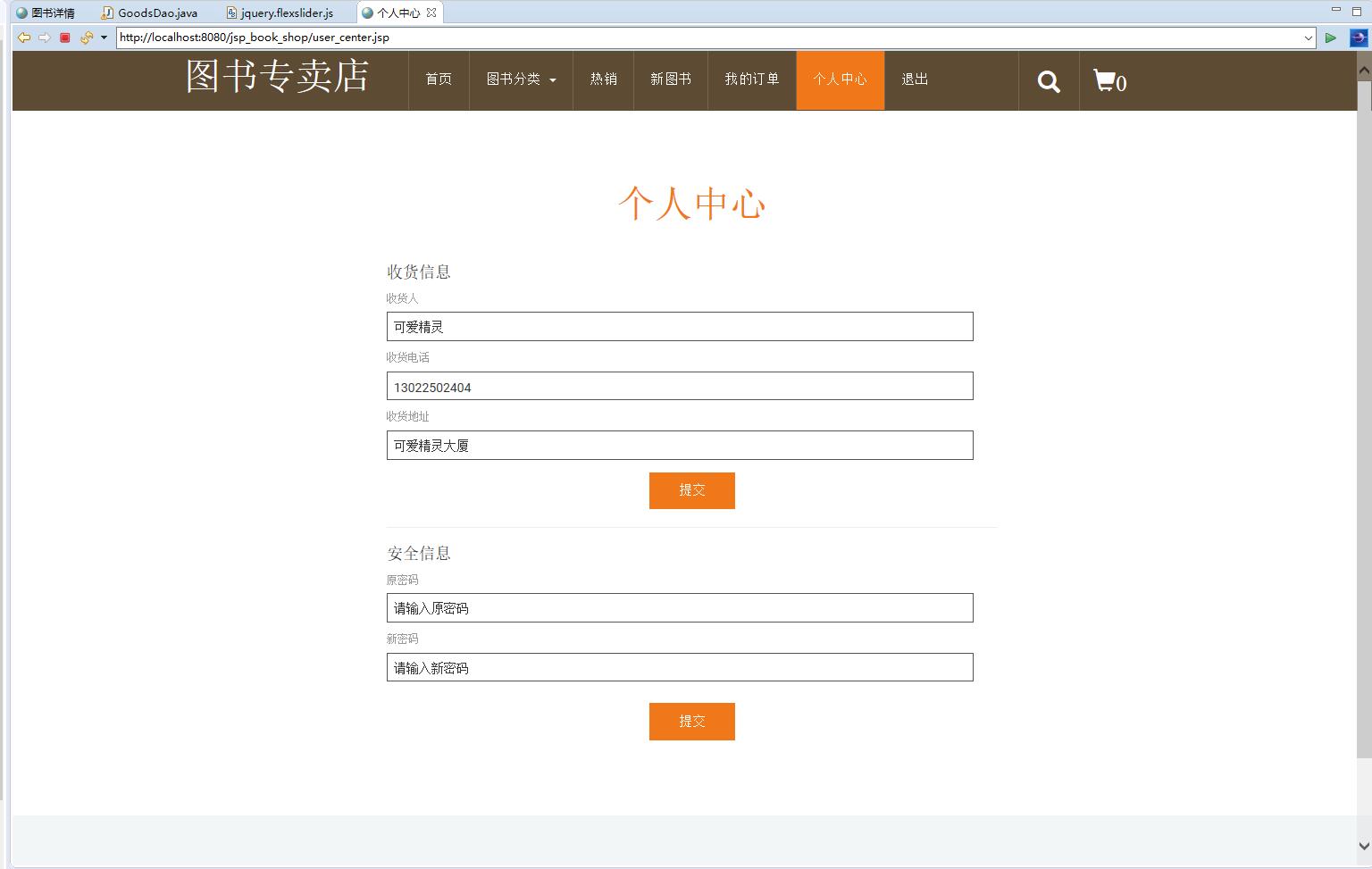Viewport: 1372px width, 869px height.
Task: Open search with the magnifier icon
Action: pyautogui.click(x=1048, y=80)
